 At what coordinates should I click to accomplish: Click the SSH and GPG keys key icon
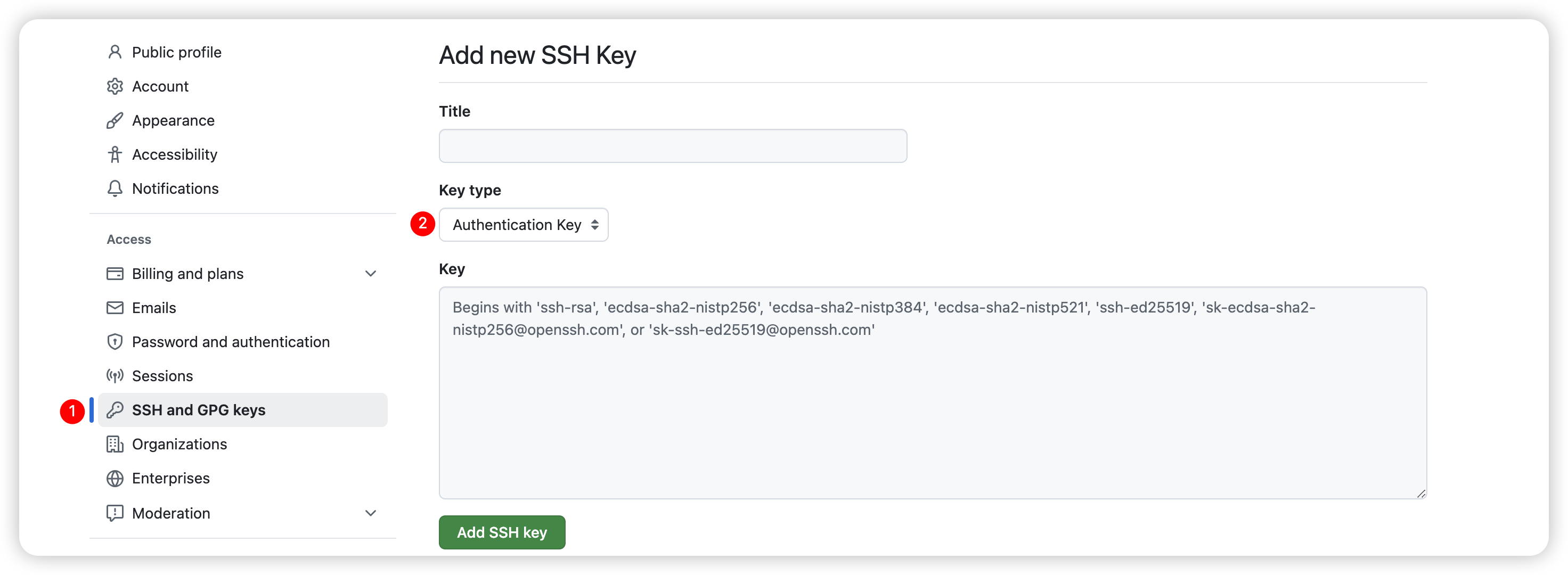(x=115, y=409)
